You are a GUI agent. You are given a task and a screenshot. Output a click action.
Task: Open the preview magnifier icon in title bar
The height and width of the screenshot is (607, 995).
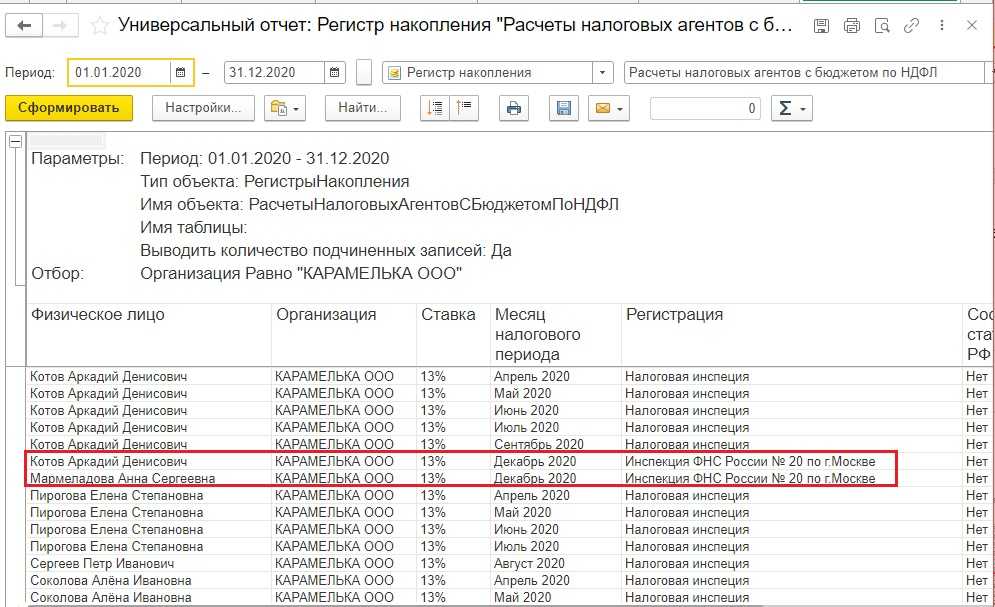pyautogui.click(x=882, y=25)
